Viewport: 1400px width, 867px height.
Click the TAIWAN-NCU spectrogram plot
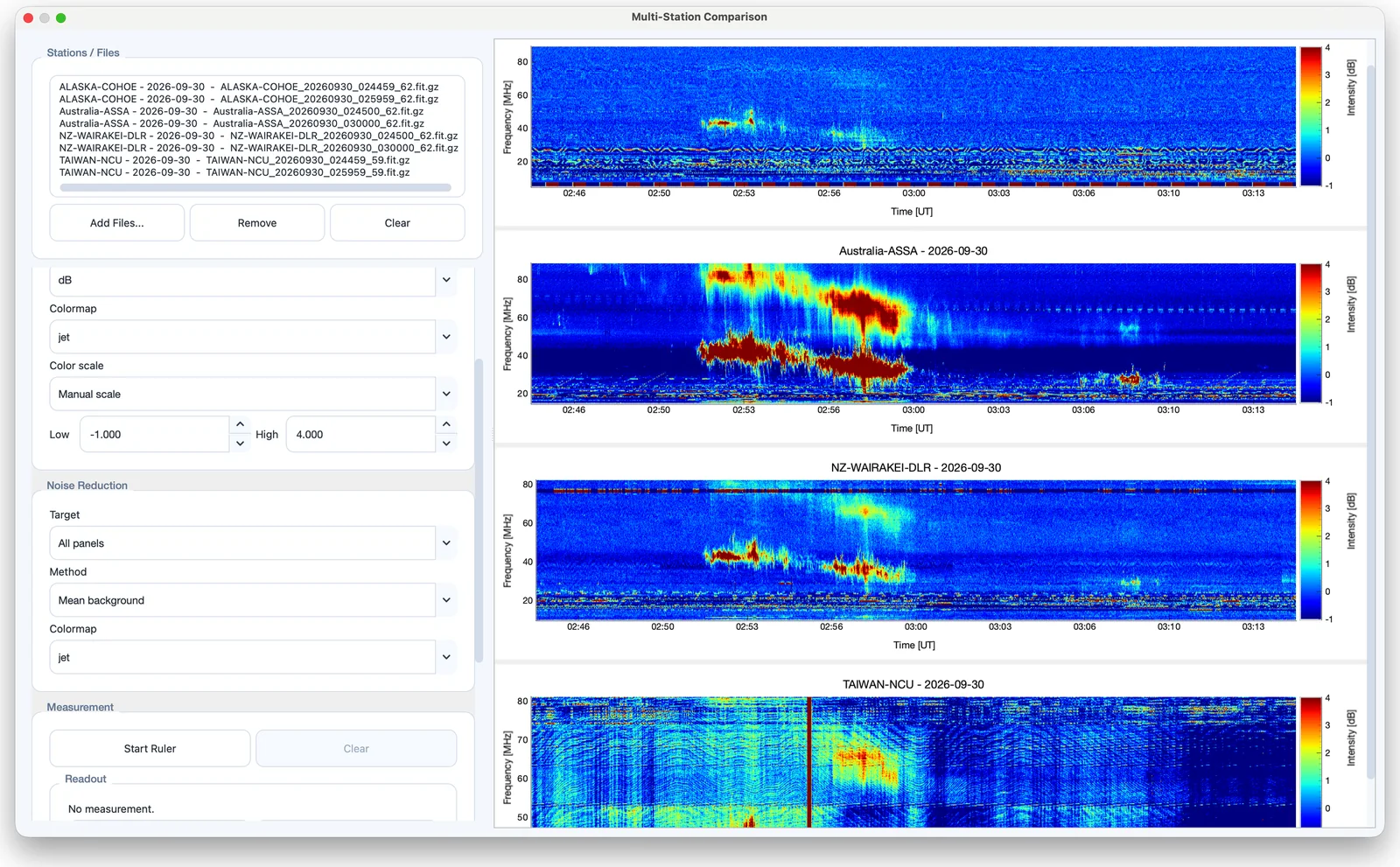[913, 762]
